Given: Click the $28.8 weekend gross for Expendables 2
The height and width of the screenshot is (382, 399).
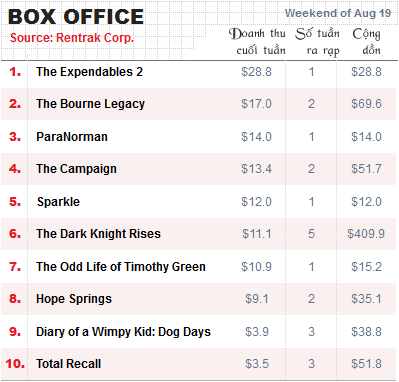Looking at the screenshot, I should pos(256,72).
